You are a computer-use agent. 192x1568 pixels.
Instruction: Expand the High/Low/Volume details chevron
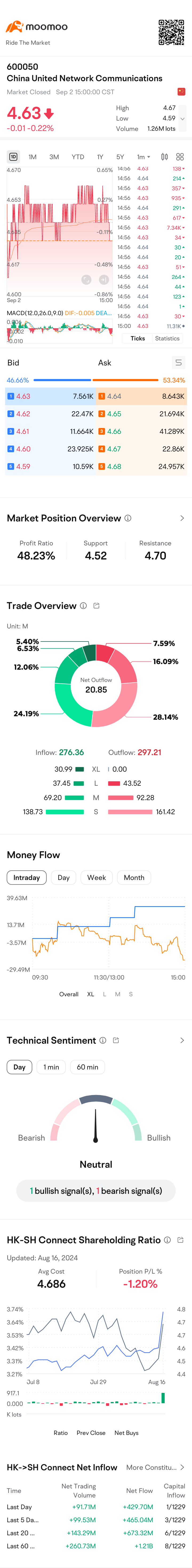(x=182, y=119)
